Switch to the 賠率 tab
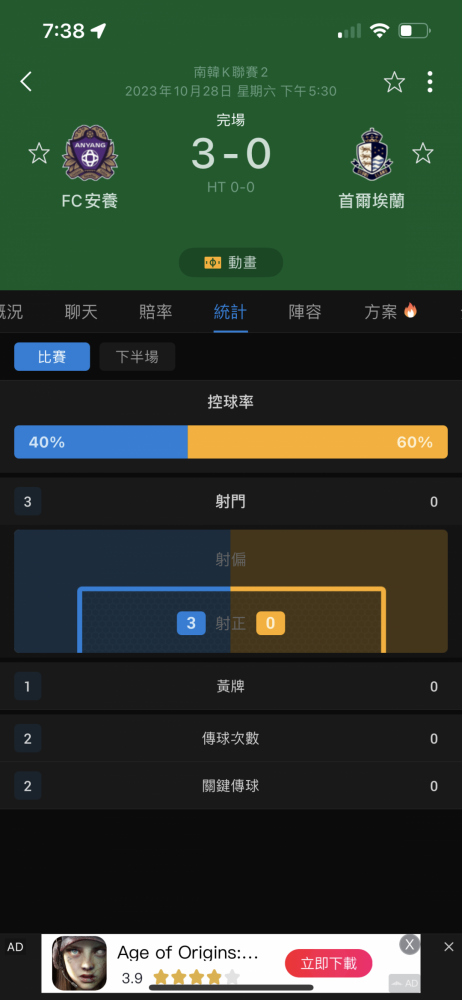 point(156,312)
